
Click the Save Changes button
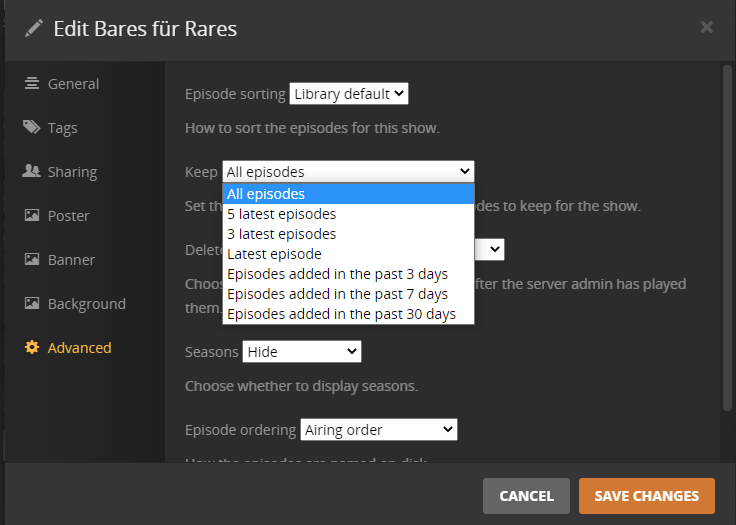click(647, 496)
